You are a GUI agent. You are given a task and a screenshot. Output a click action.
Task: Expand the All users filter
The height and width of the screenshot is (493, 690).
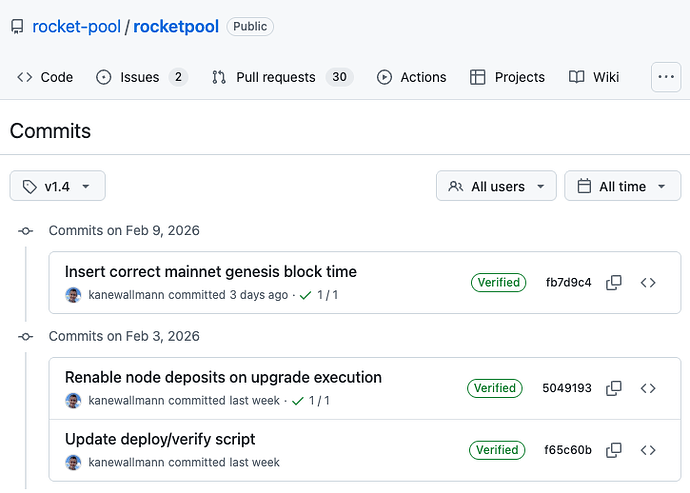click(x=496, y=186)
